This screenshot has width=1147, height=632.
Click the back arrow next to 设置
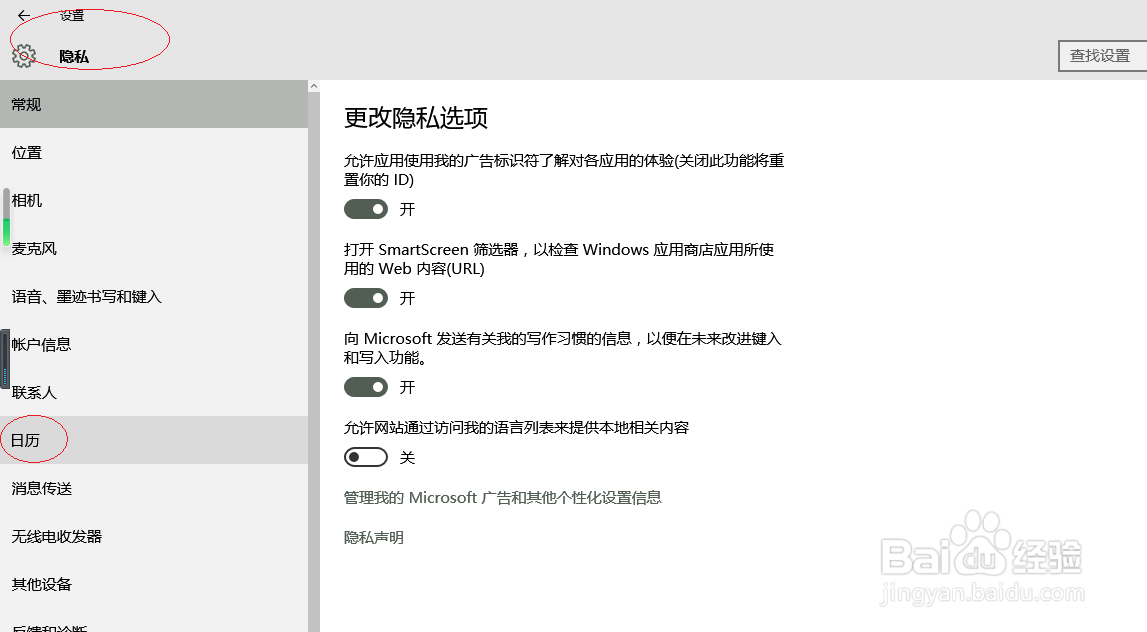point(24,15)
